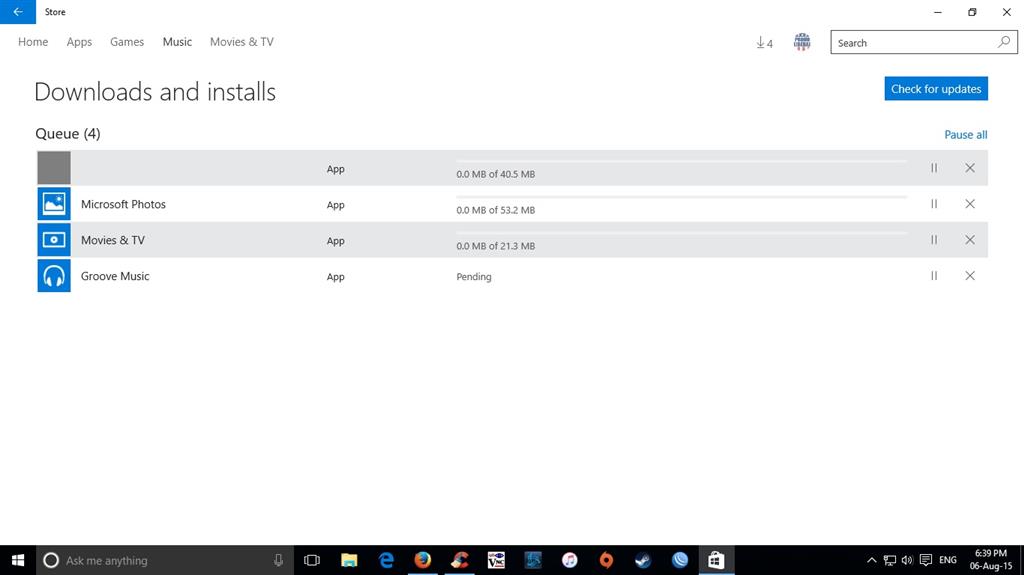Screen dimensions: 1024x575
Task: Open the user account avatar
Action: pos(802,42)
